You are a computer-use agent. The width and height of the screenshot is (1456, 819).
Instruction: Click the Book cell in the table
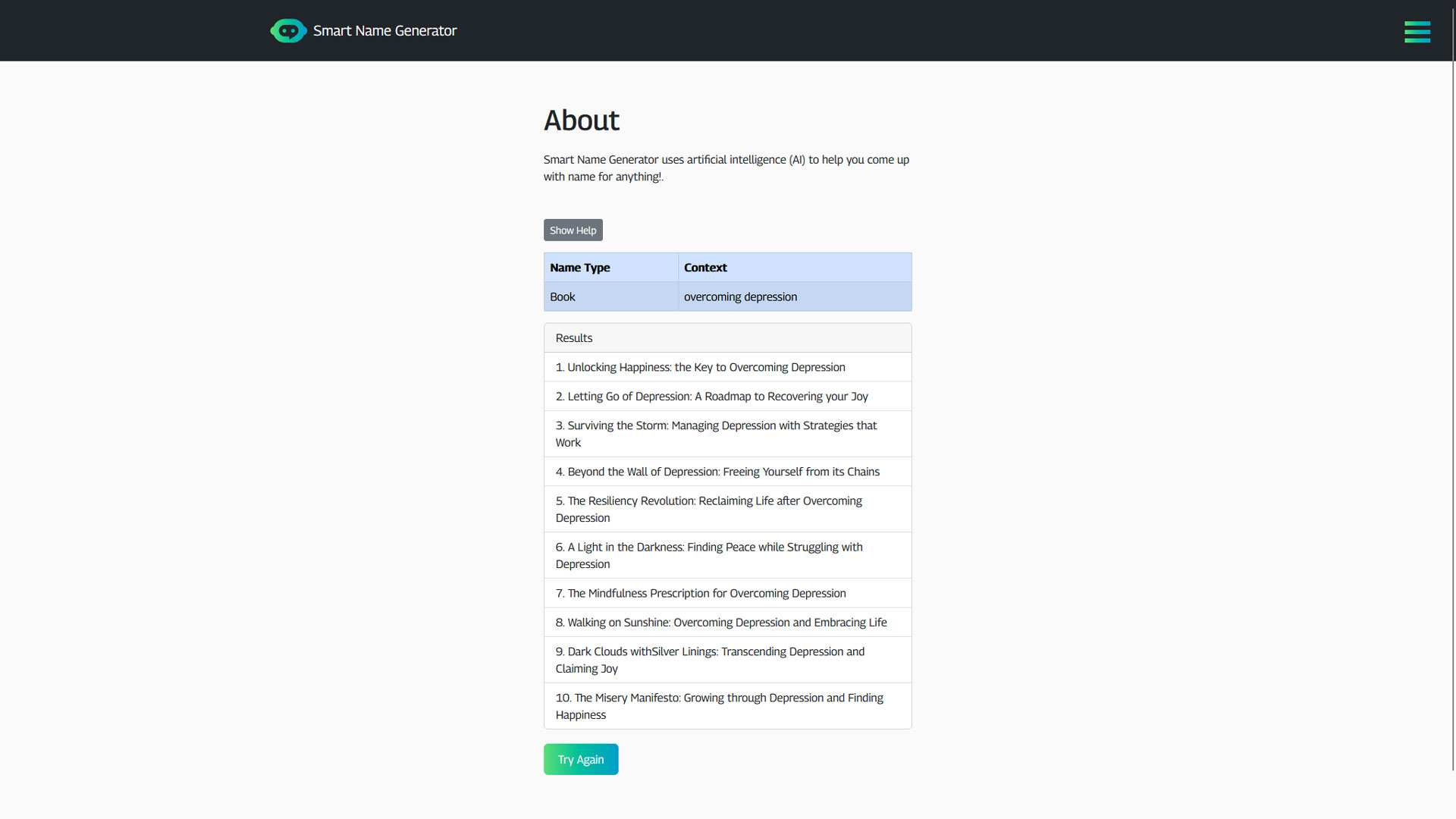click(562, 297)
